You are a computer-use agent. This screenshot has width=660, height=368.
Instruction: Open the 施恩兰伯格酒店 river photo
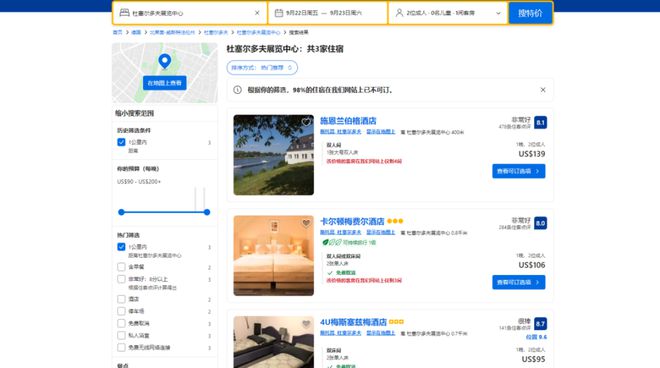pyautogui.click(x=274, y=155)
